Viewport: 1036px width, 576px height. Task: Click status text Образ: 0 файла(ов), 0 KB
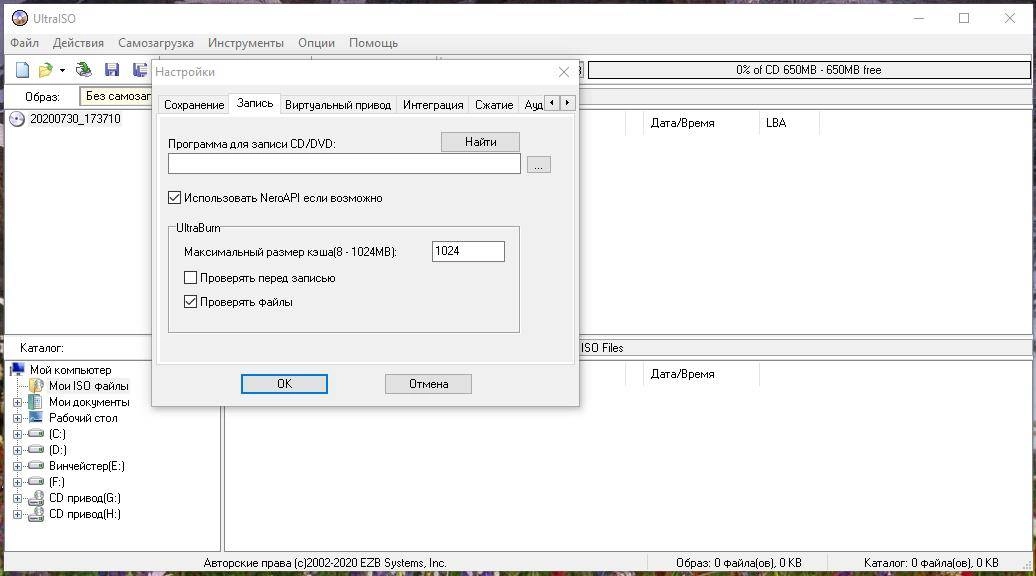pos(739,563)
